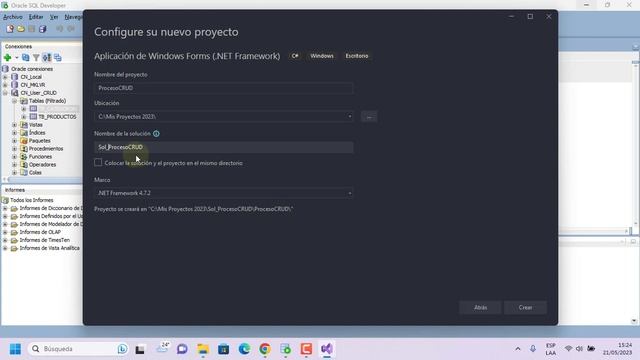Click the Conexiones panel header tab

18,47
